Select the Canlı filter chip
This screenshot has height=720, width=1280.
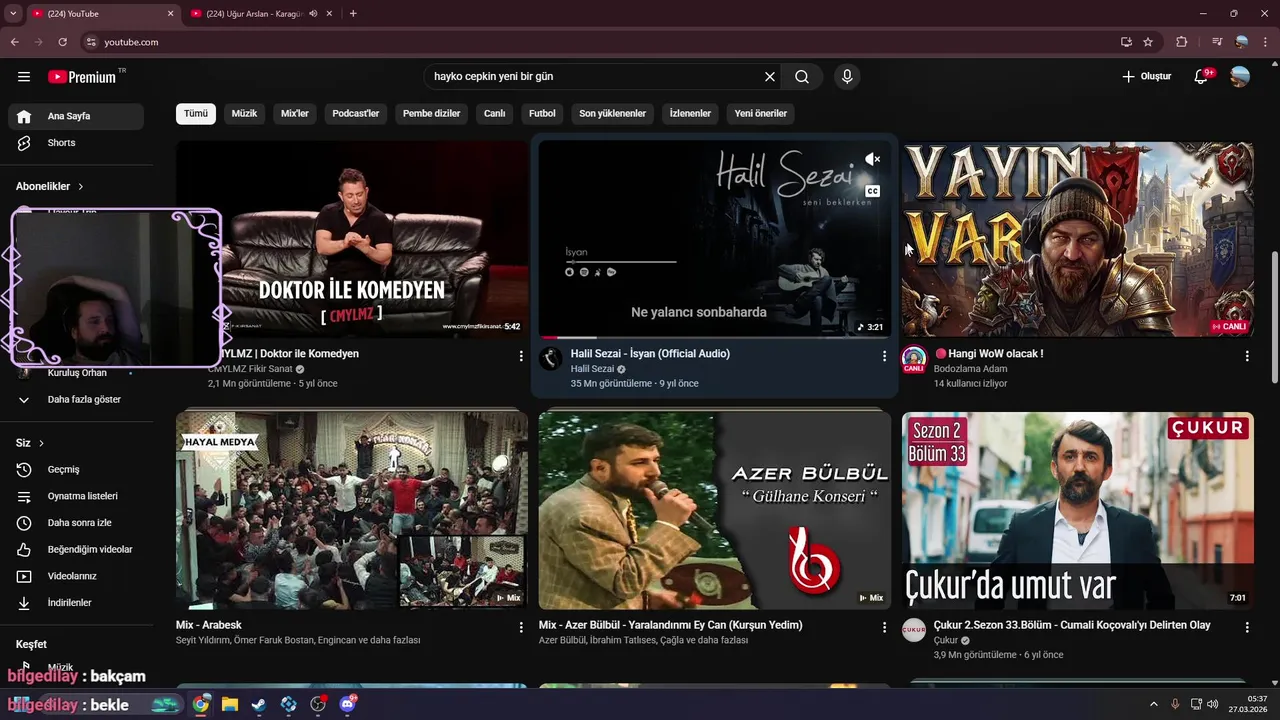click(495, 113)
